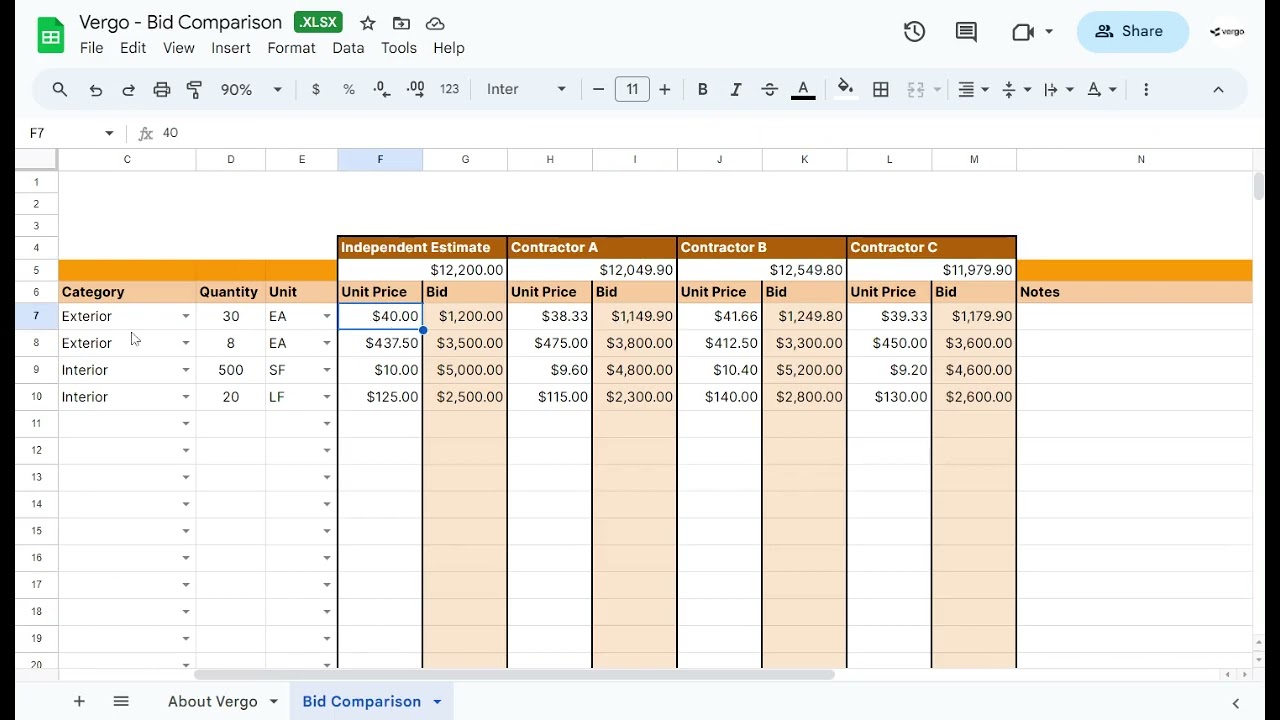Viewport: 1280px width, 720px height.
Task: Click the .XLSX file badge
Action: (x=319, y=22)
